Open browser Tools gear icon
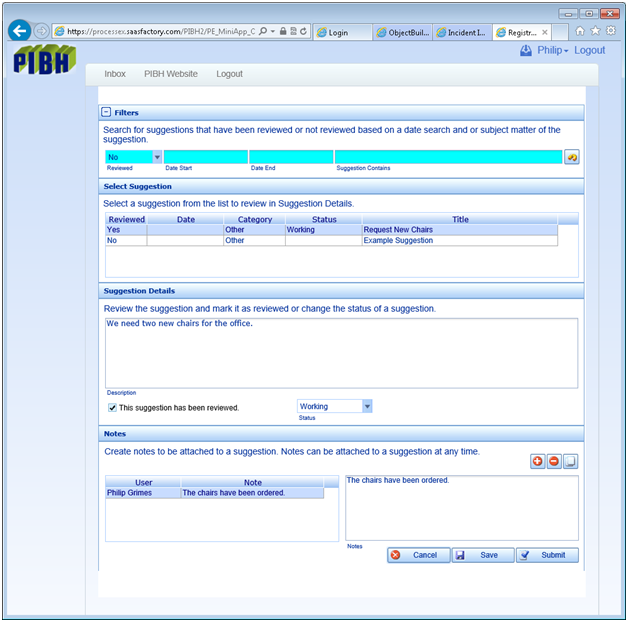The height and width of the screenshot is (622, 628). [610, 31]
